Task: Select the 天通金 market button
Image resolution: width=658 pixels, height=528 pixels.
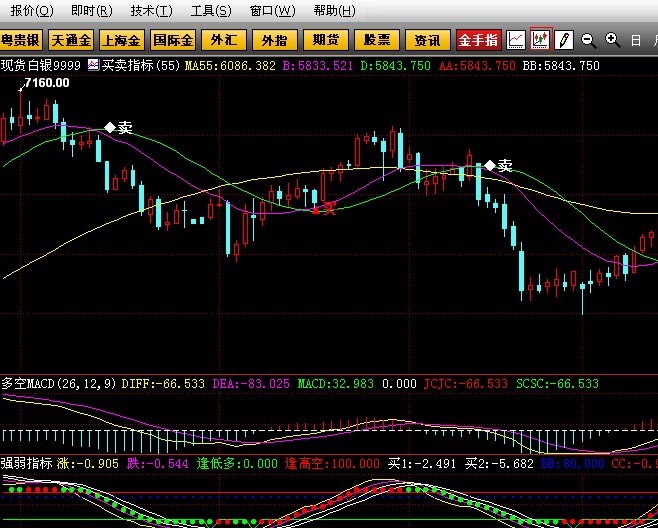Action: tap(71, 41)
